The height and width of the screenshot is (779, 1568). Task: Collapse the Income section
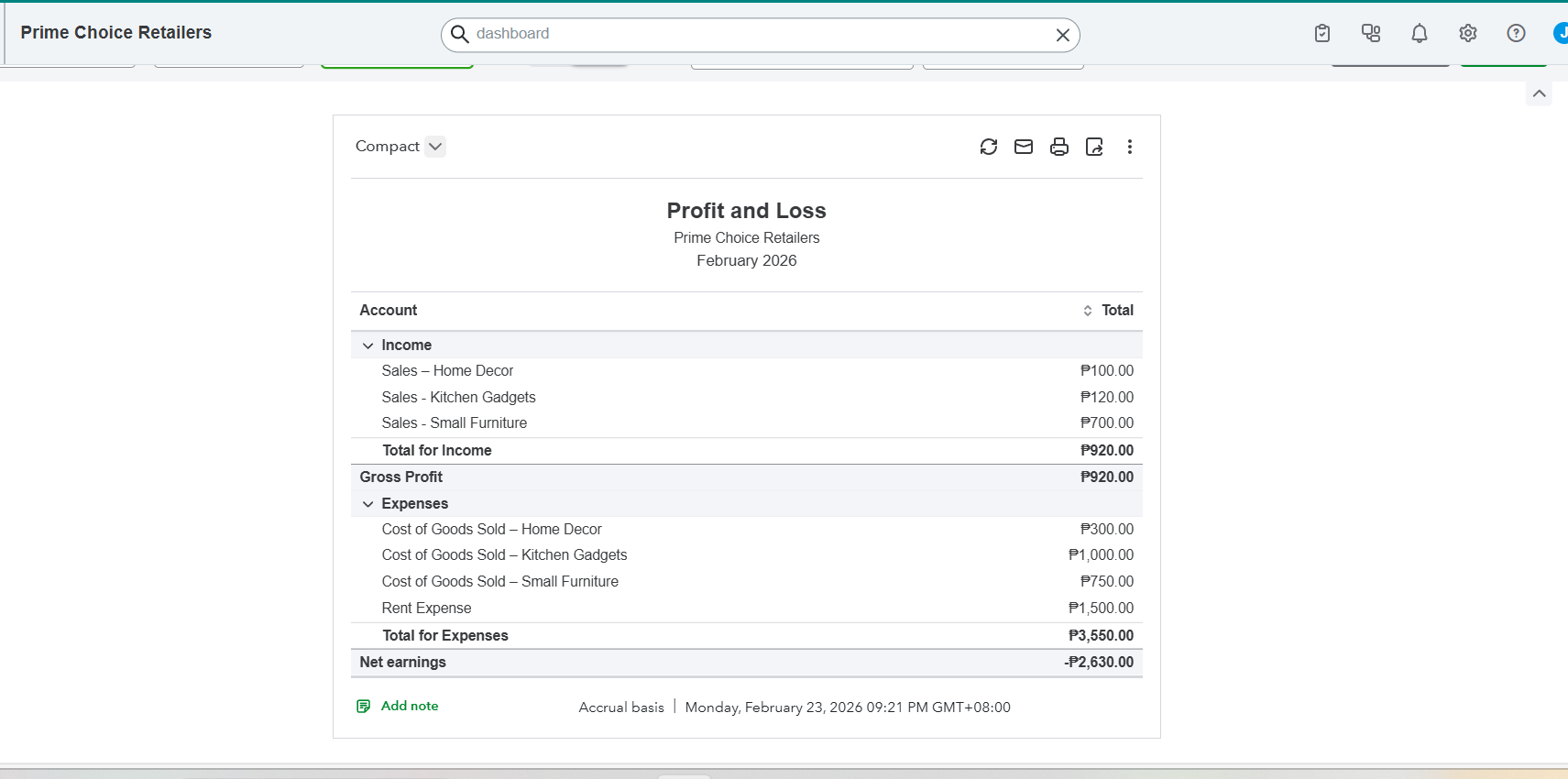[x=368, y=346]
